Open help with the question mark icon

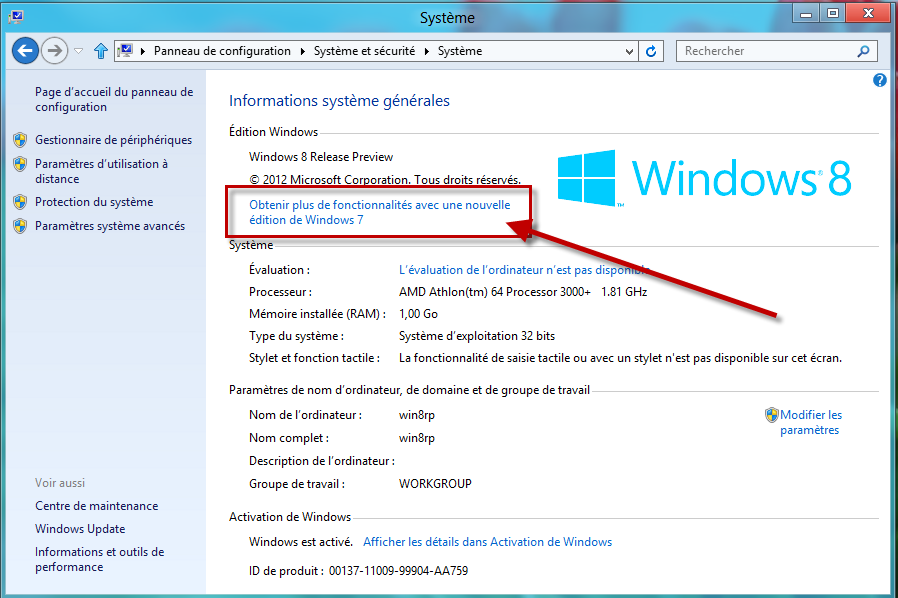(x=880, y=80)
